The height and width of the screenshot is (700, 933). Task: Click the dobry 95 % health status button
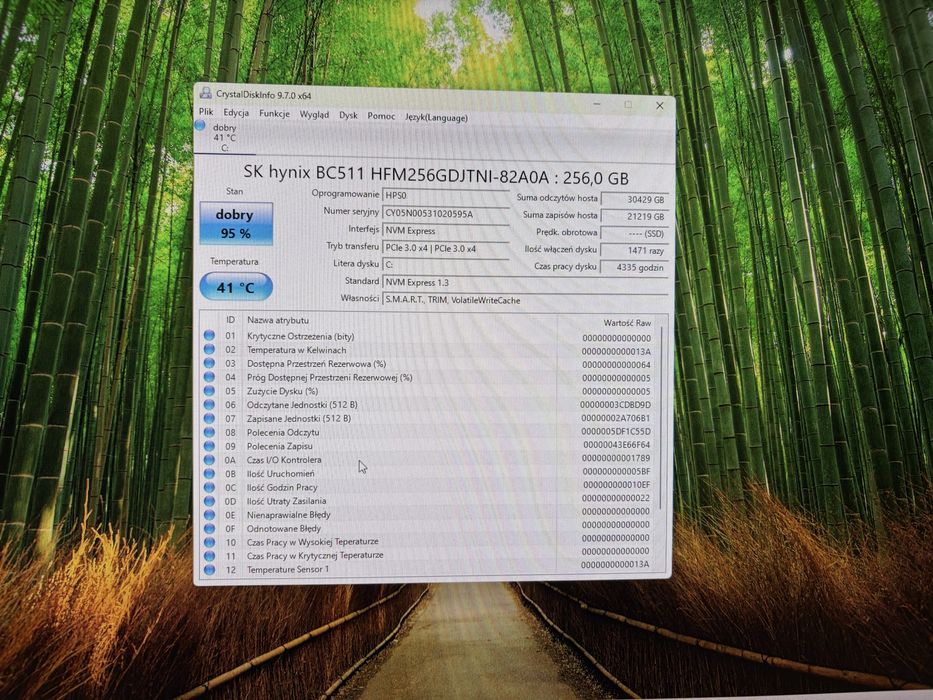click(x=236, y=224)
